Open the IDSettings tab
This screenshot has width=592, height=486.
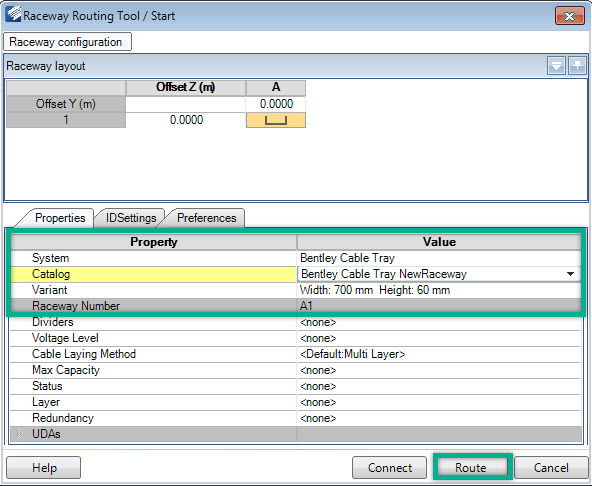[x=131, y=218]
